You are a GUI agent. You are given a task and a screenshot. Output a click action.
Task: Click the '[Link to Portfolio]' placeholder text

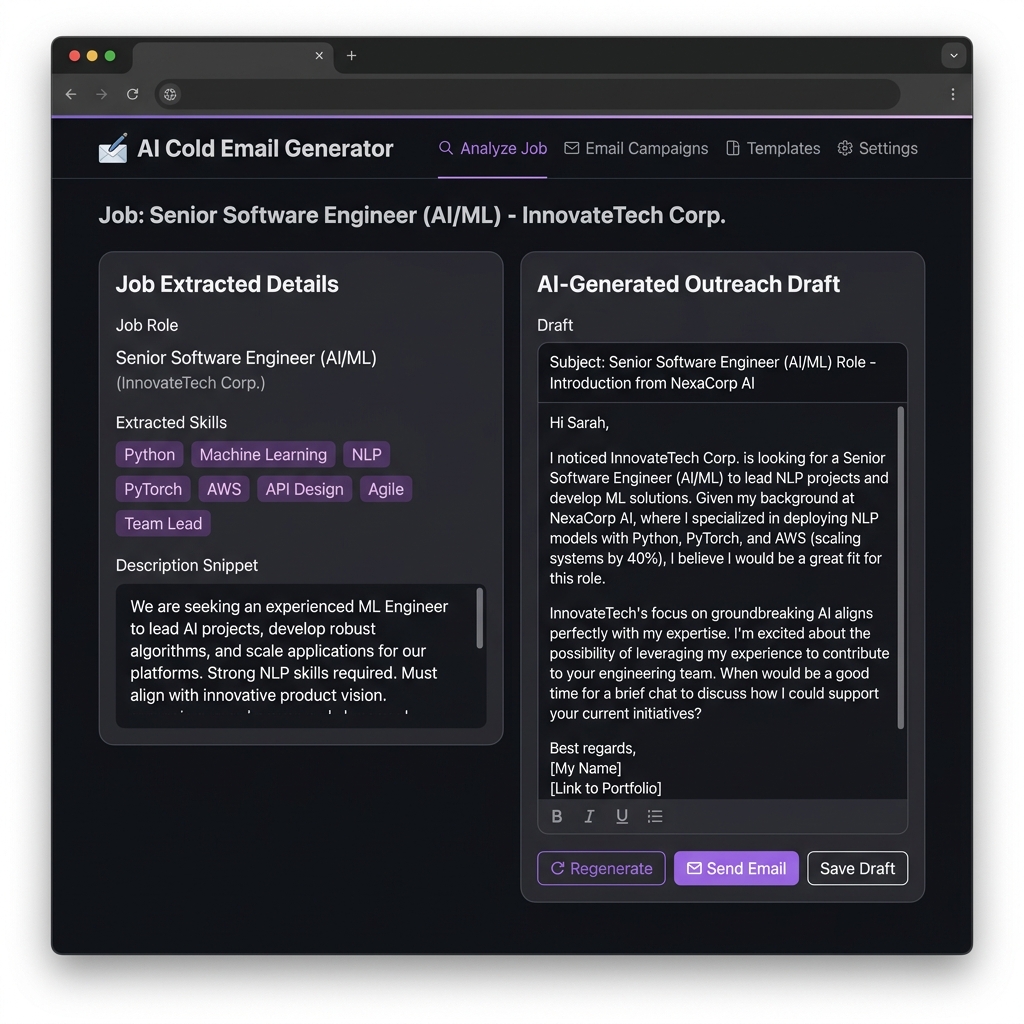pos(605,788)
